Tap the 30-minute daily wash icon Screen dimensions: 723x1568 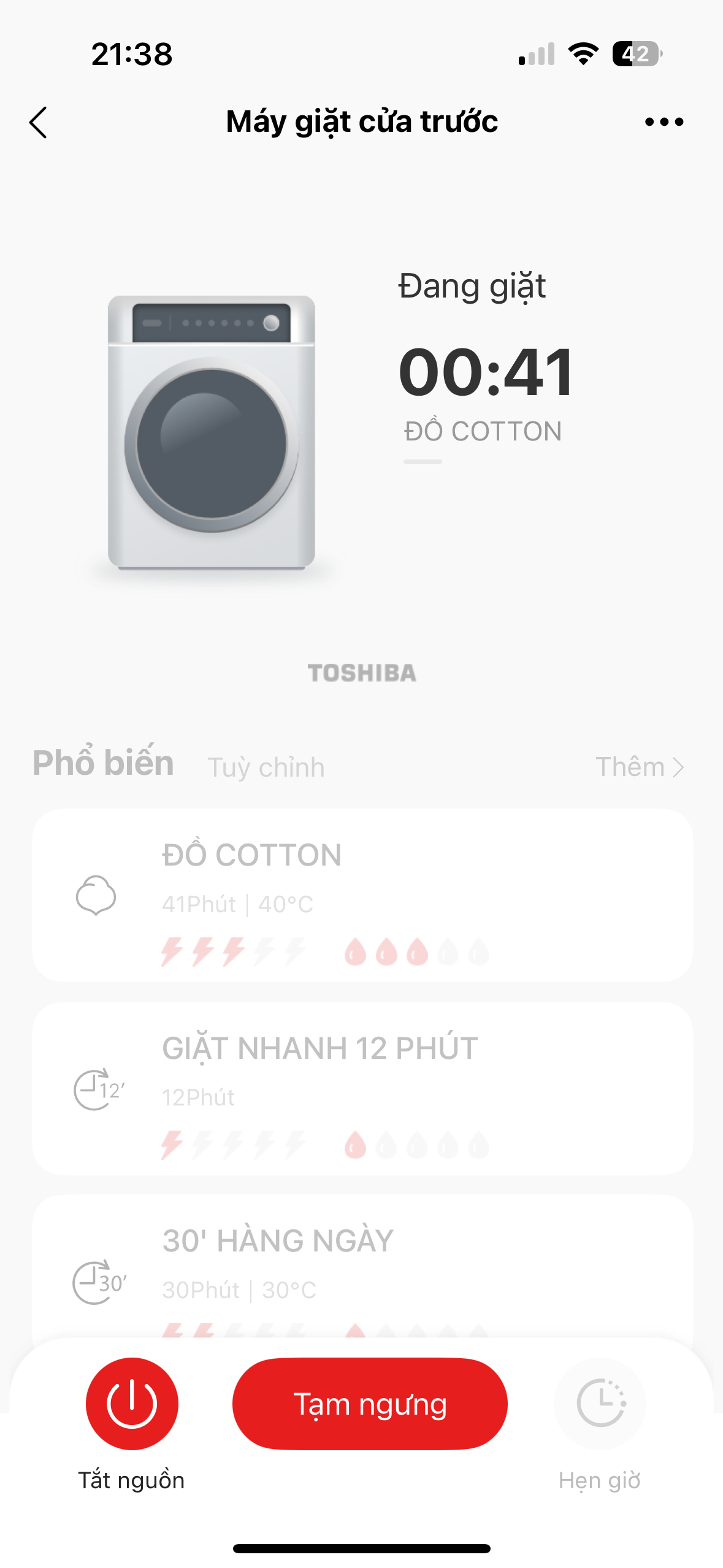pyautogui.click(x=98, y=1282)
